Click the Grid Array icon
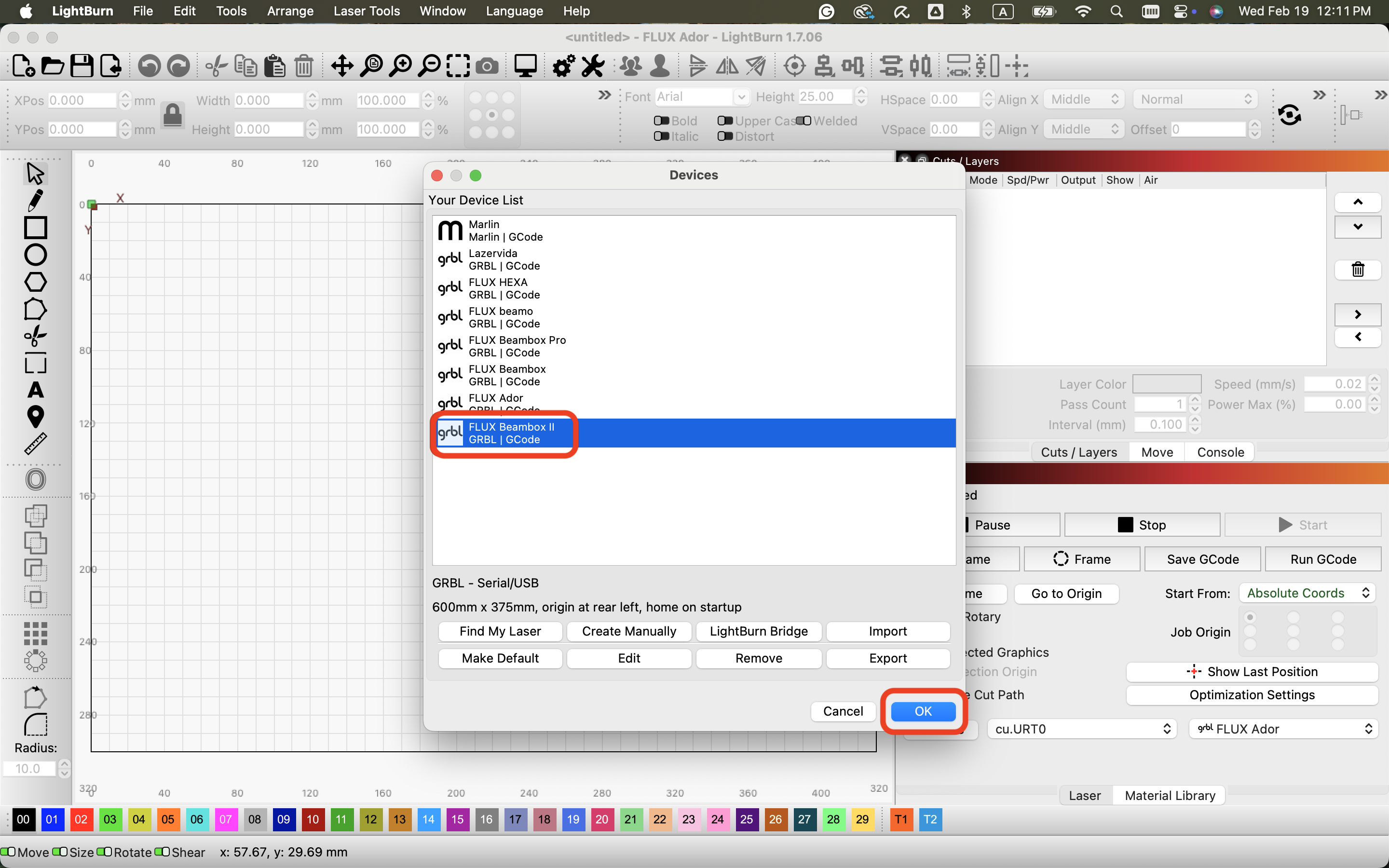The image size is (1389, 868). click(x=35, y=634)
